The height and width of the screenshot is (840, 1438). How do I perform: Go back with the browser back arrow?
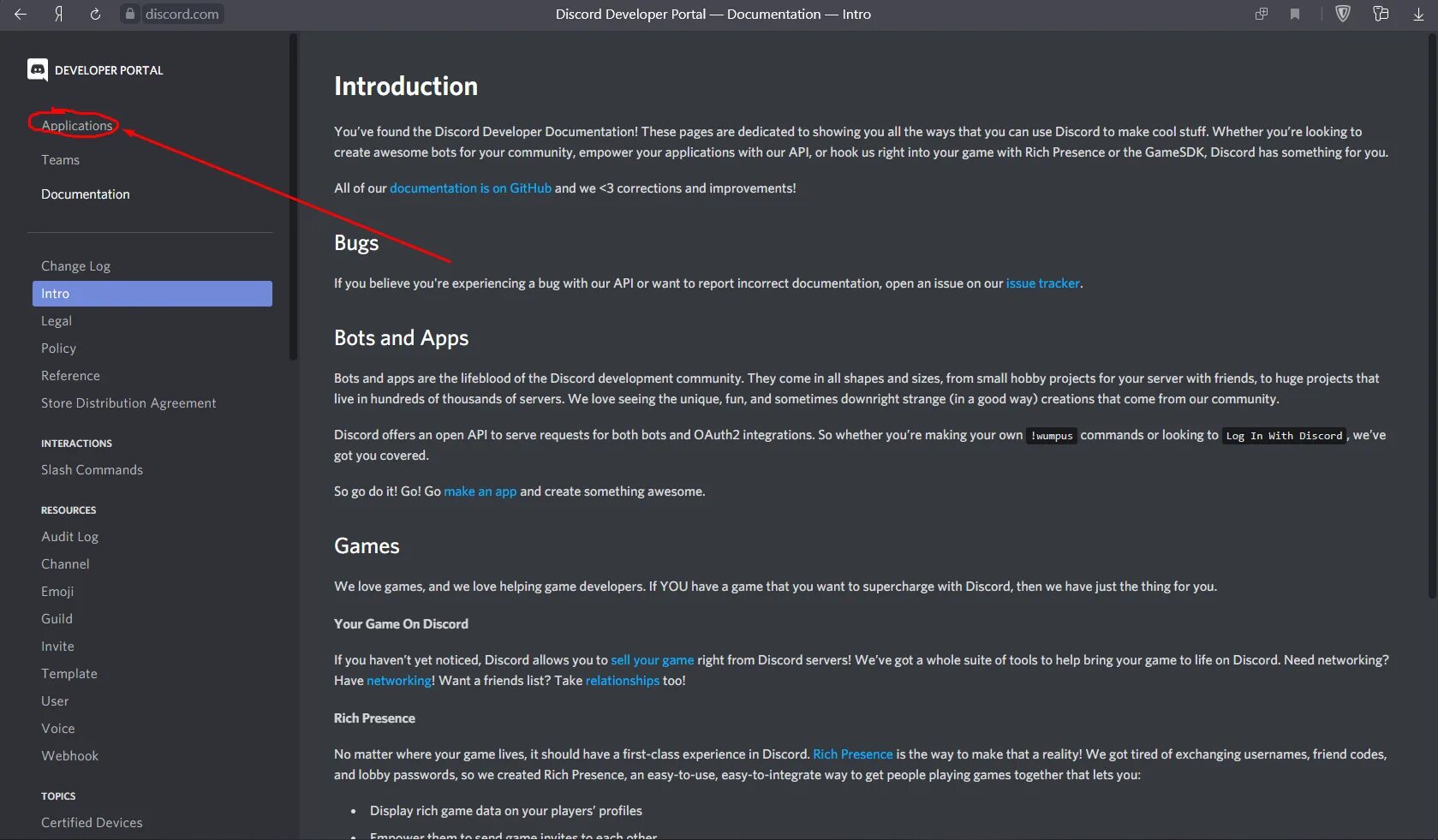(21, 14)
